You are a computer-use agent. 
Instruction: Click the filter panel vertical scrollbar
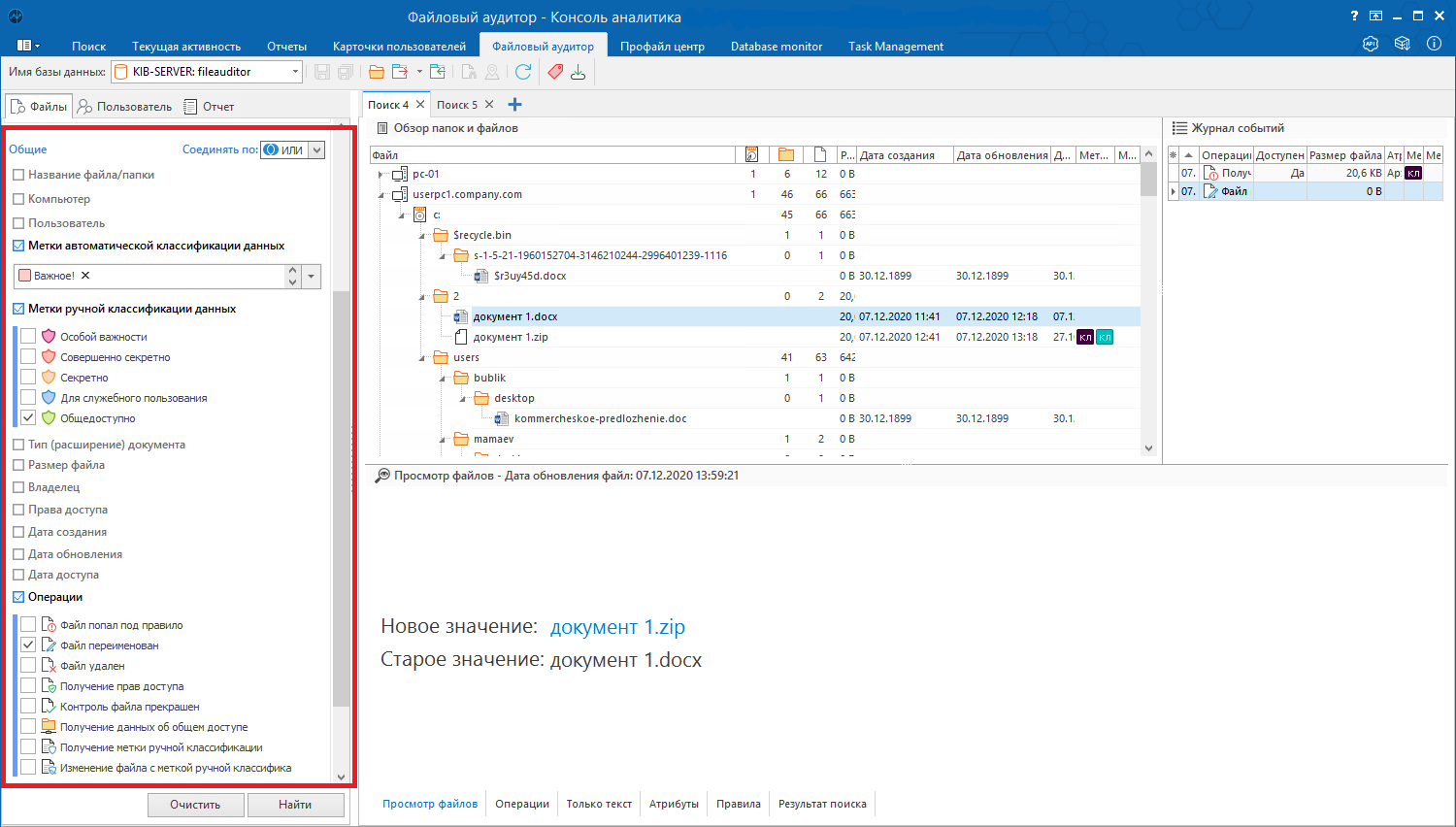340,499
